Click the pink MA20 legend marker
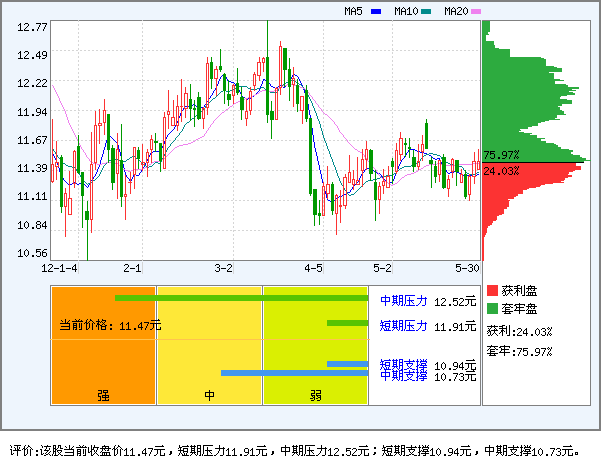The height and width of the screenshot is (456, 601). [476, 12]
